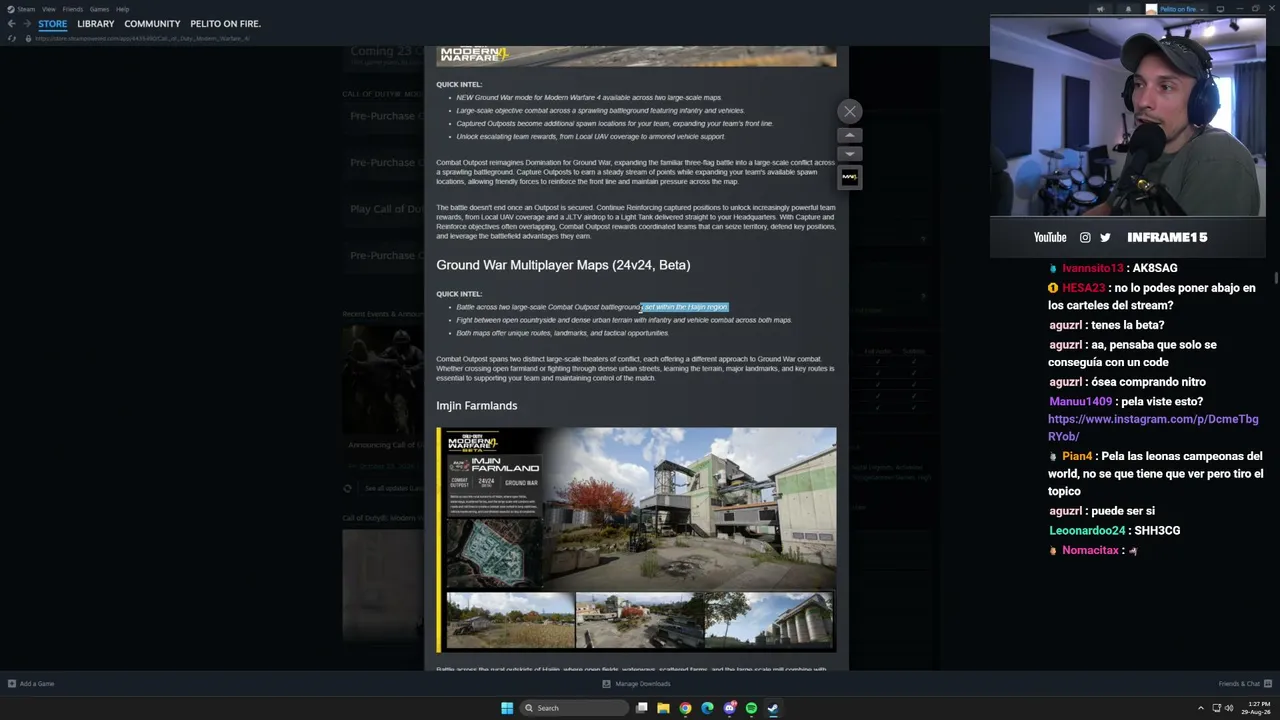Screen dimensions: 1280x720
Task: Open Friends & Chat
Action: [1244, 684]
